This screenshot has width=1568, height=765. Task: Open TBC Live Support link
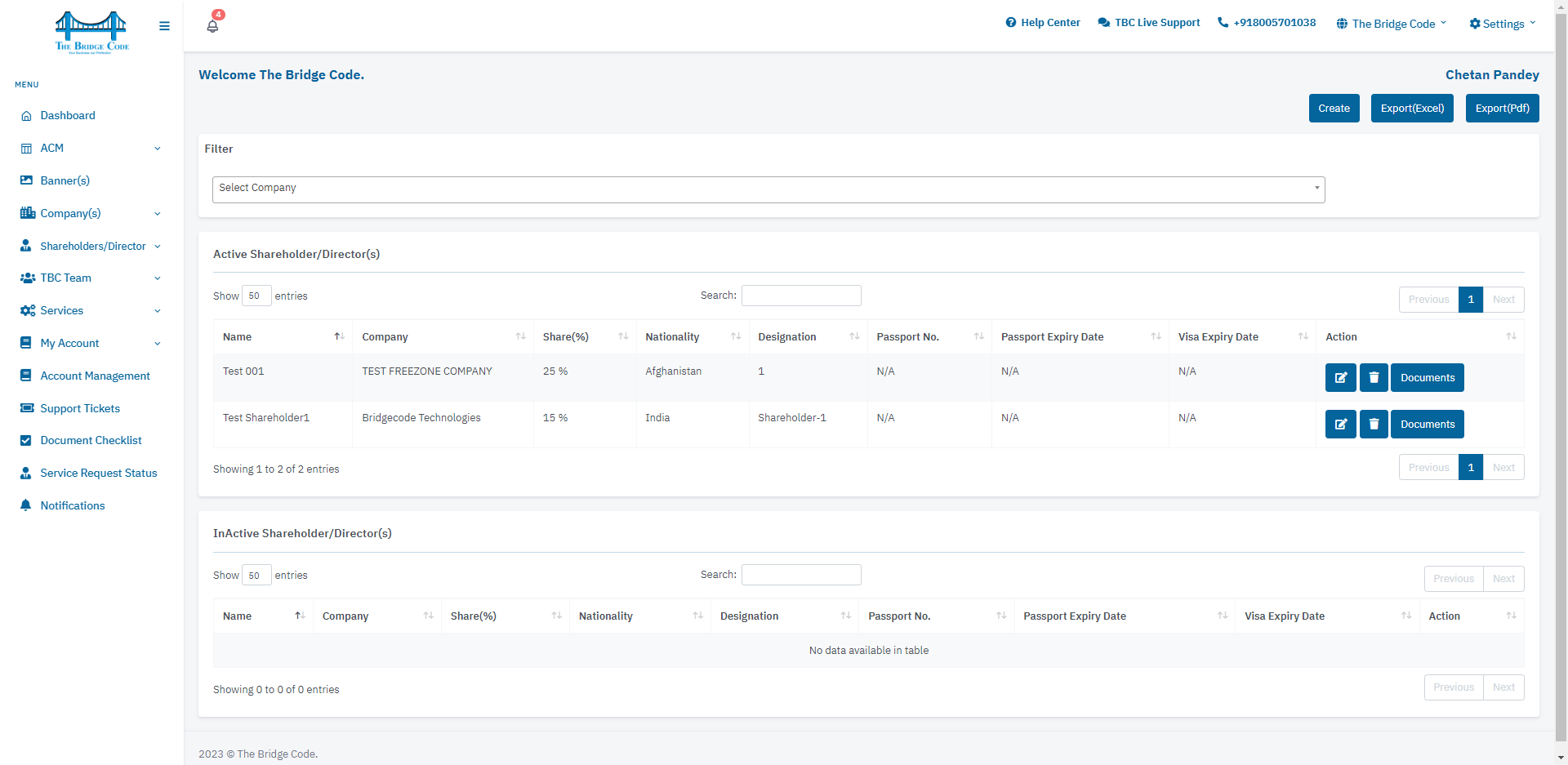pyautogui.click(x=1149, y=23)
